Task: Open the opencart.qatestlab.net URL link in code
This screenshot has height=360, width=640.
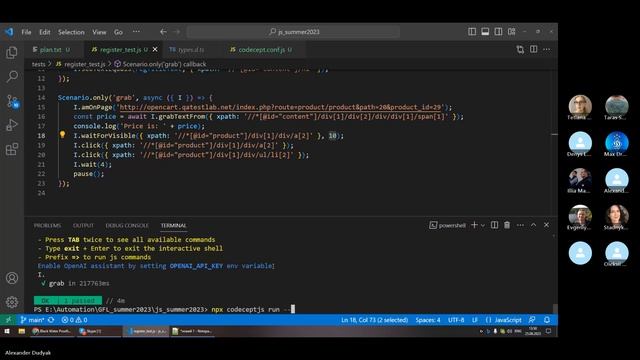Action: (x=280, y=107)
